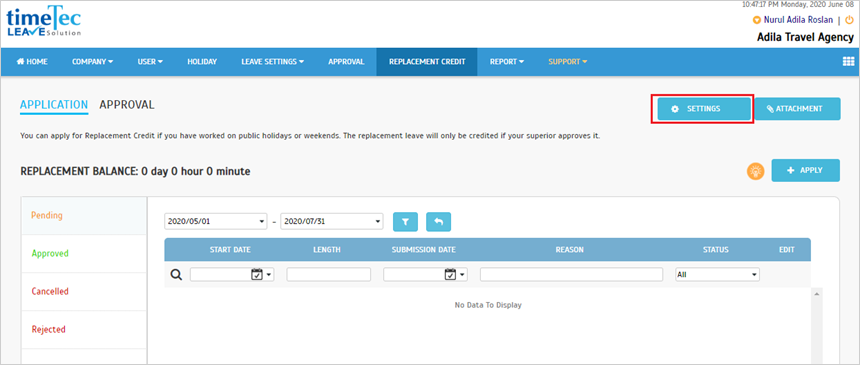Open the Attachment button
Viewport: 860px width, 365px height.
tap(797, 109)
